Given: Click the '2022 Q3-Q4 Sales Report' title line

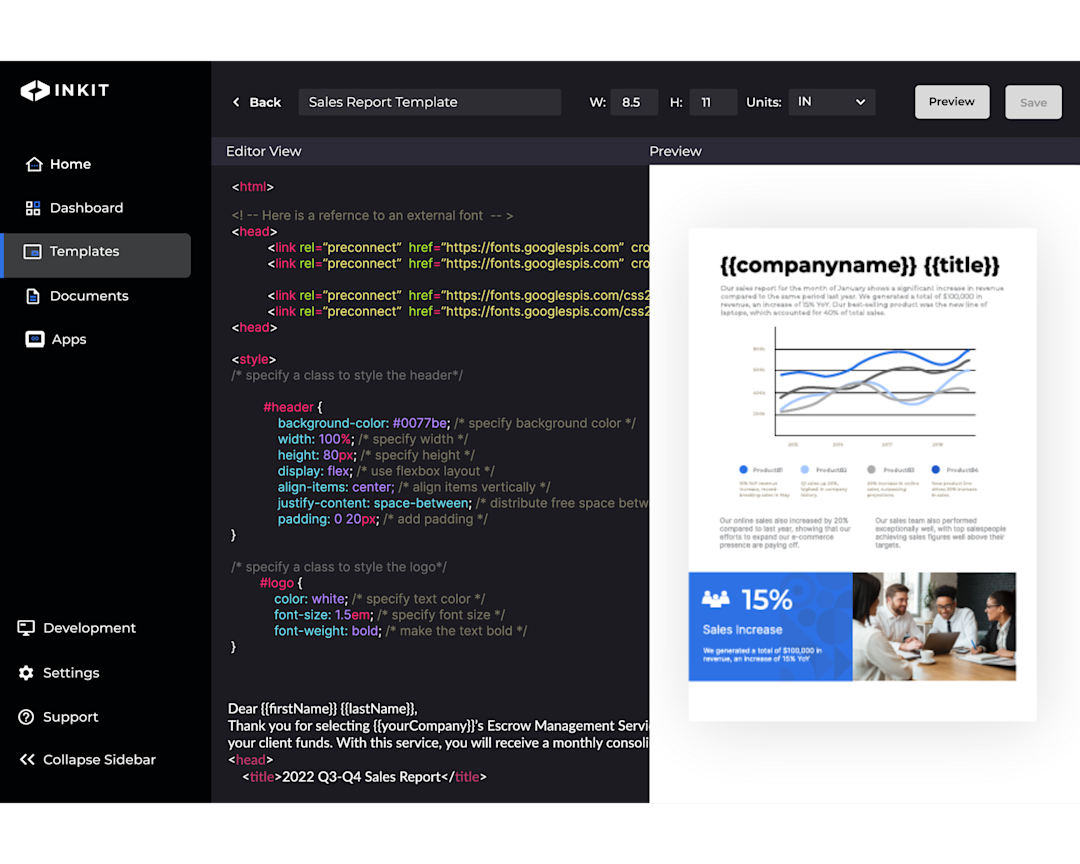Looking at the screenshot, I should pyautogui.click(x=364, y=776).
